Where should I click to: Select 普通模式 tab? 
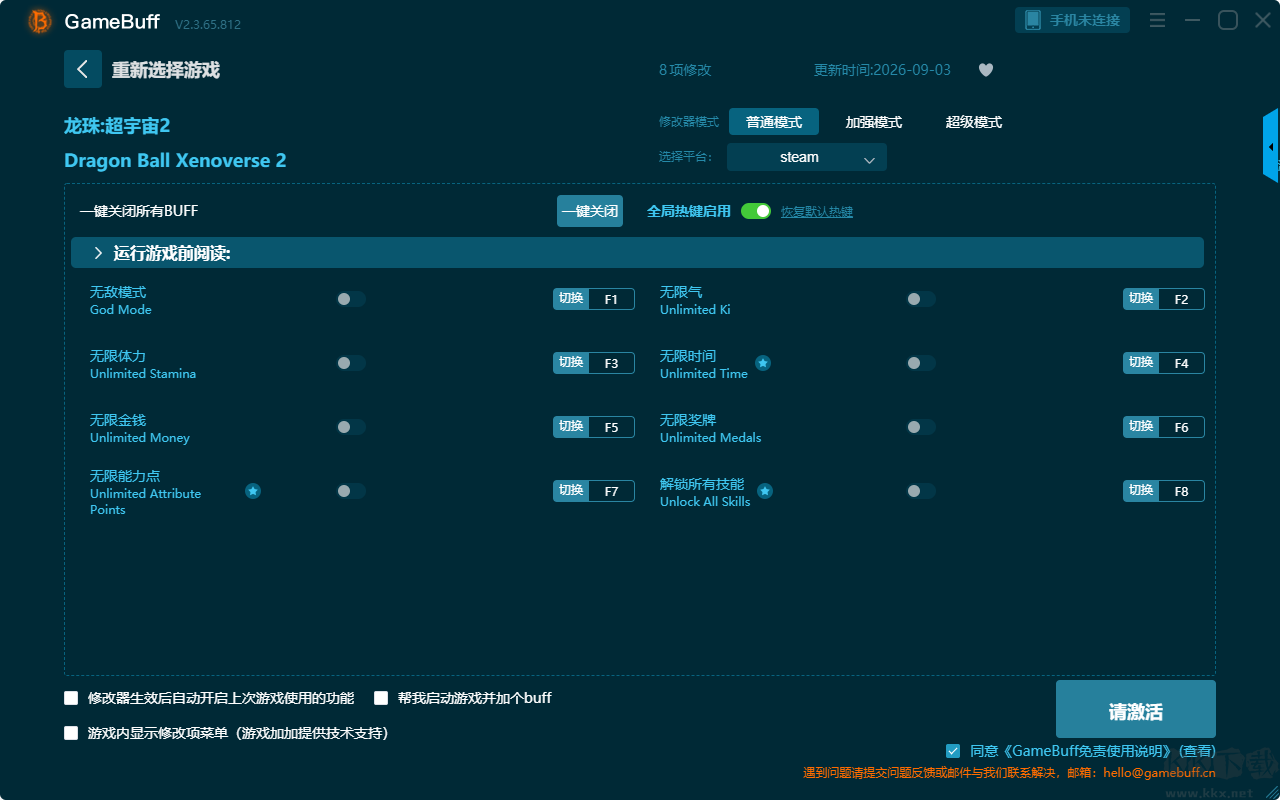click(774, 122)
